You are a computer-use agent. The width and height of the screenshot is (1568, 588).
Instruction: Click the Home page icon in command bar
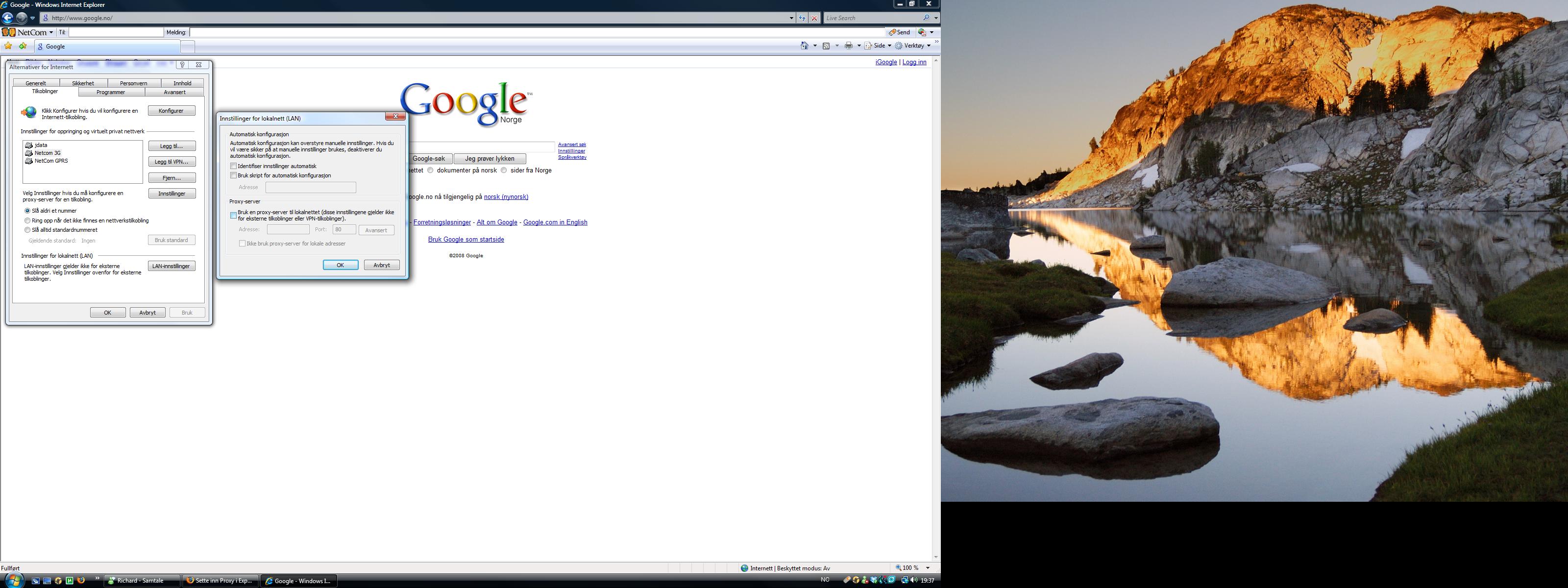(805, 46)
